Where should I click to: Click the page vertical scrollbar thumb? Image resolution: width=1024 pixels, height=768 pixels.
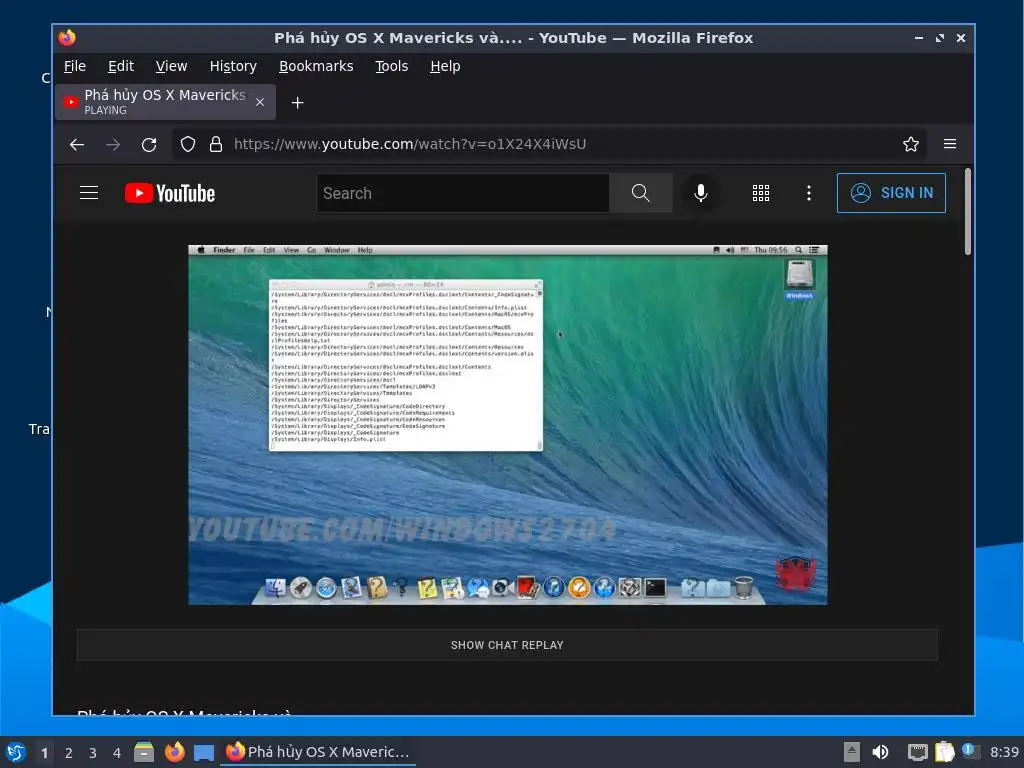[967, 212]
